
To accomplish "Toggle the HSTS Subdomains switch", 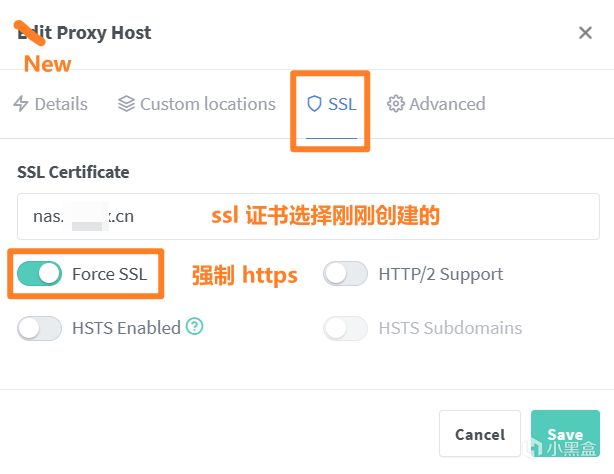I will click(345, 328).
